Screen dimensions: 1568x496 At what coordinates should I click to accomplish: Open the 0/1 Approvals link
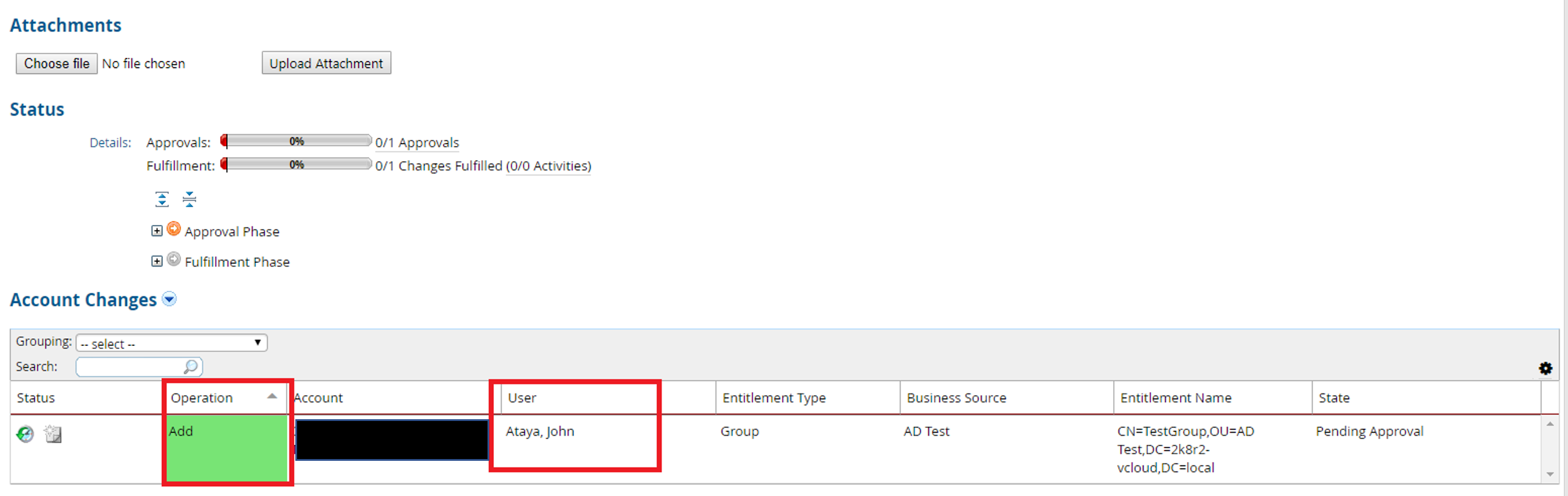point(417,142)
